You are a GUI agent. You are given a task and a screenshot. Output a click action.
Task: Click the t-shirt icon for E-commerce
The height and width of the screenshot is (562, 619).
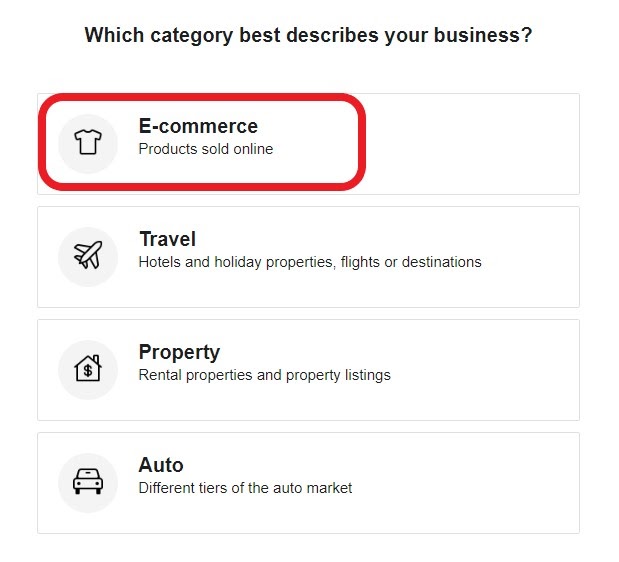pos(88,143)
